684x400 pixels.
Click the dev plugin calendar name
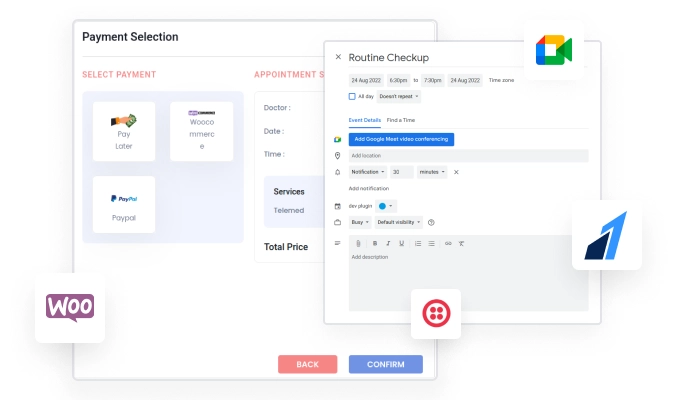(360, 206)
